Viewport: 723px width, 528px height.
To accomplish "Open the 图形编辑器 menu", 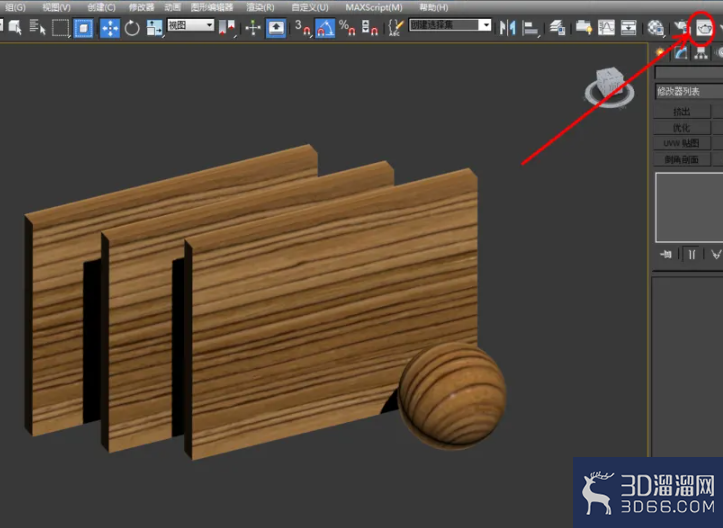I will [212, 7].
